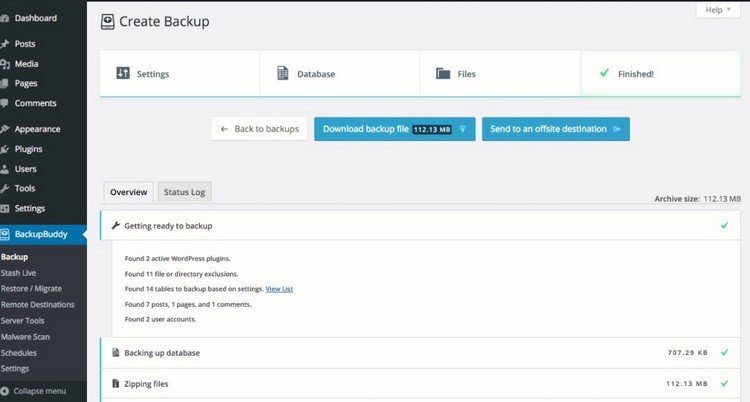Screen dimensions: 750x402
Task: Click the 707.29 KB database size
Action: click(x=688, y=353)
